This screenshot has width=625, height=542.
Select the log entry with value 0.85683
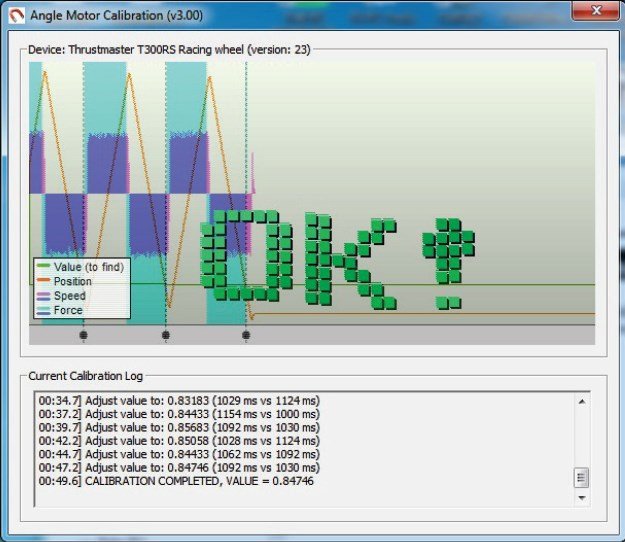[178, 427]
